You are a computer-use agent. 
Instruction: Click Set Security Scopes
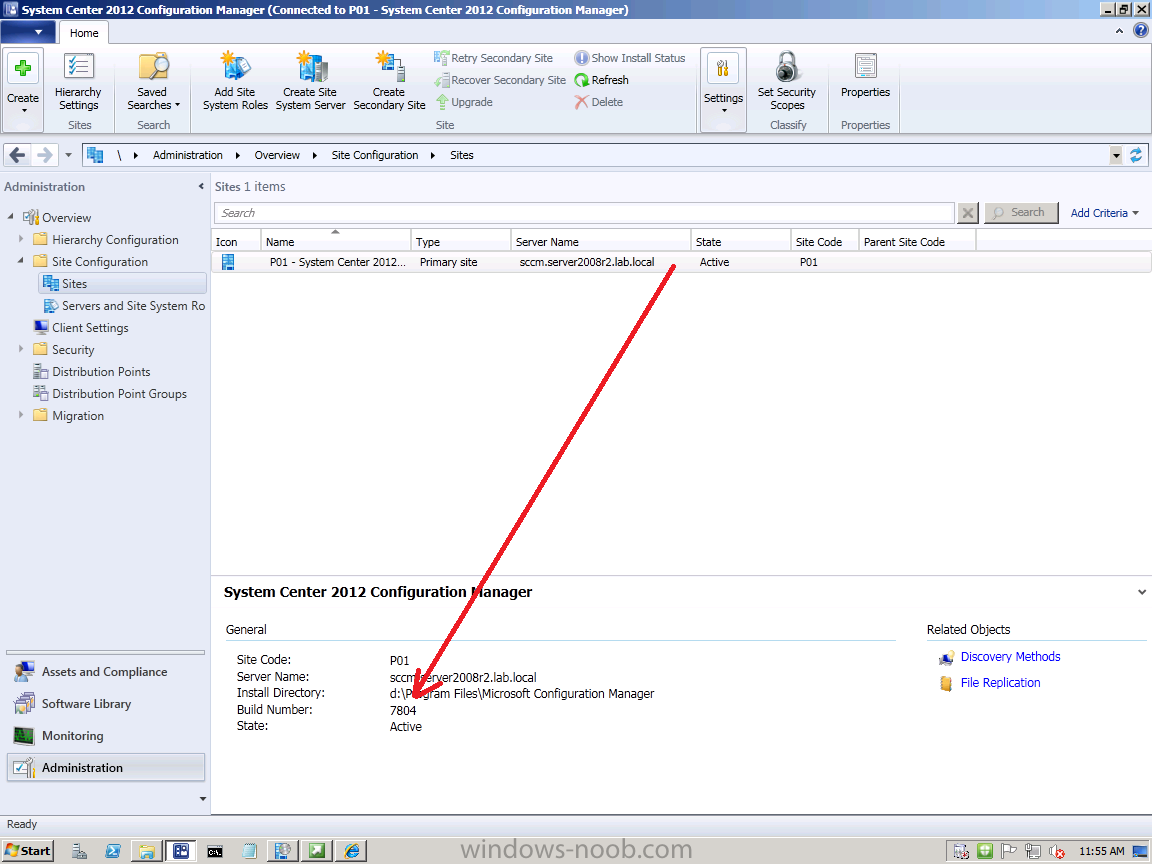click(x=787, y=82)
